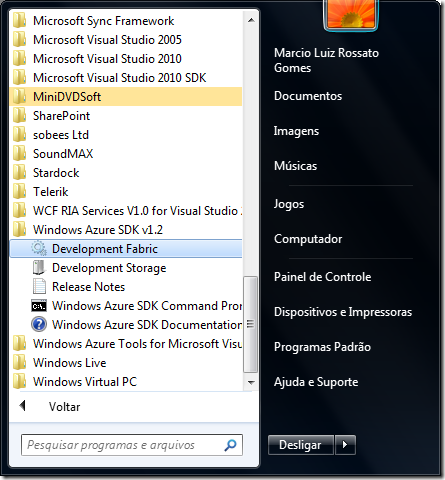Open Release Notes document icon

tap(39, 287)
